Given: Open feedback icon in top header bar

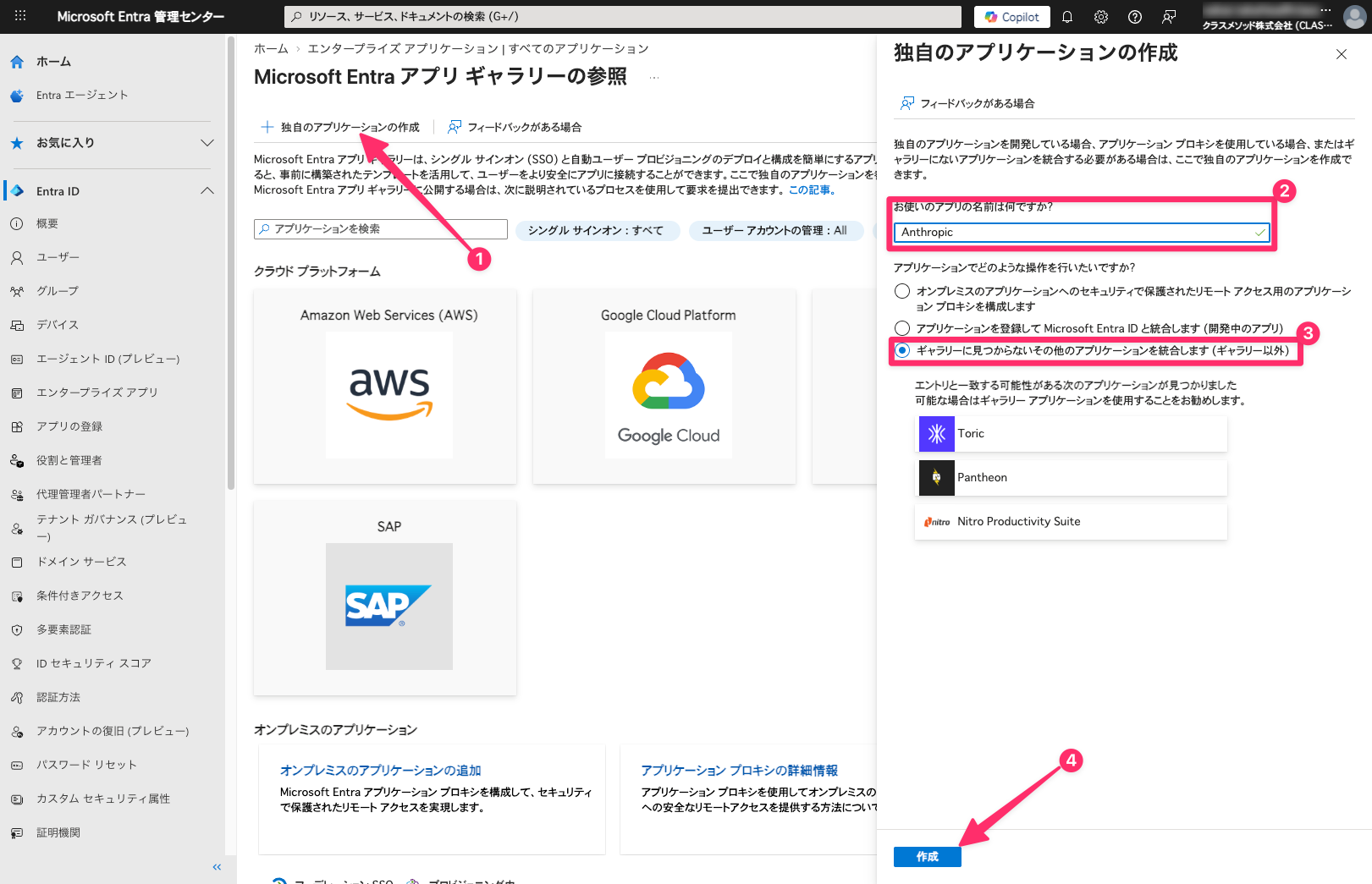Looking at the screenshot, I should tap(1169, 17).
